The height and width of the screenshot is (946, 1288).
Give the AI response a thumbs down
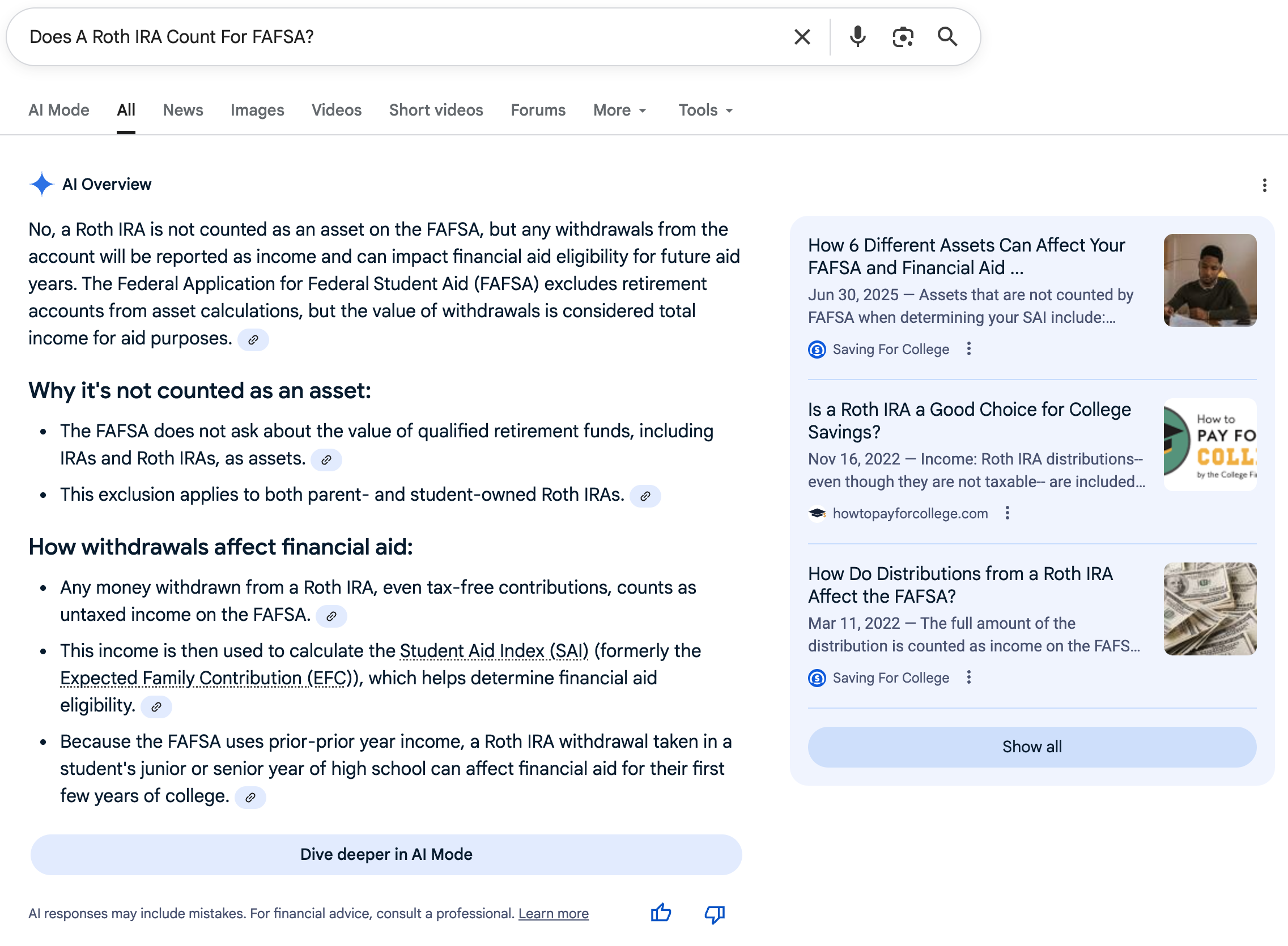[714, 913]
